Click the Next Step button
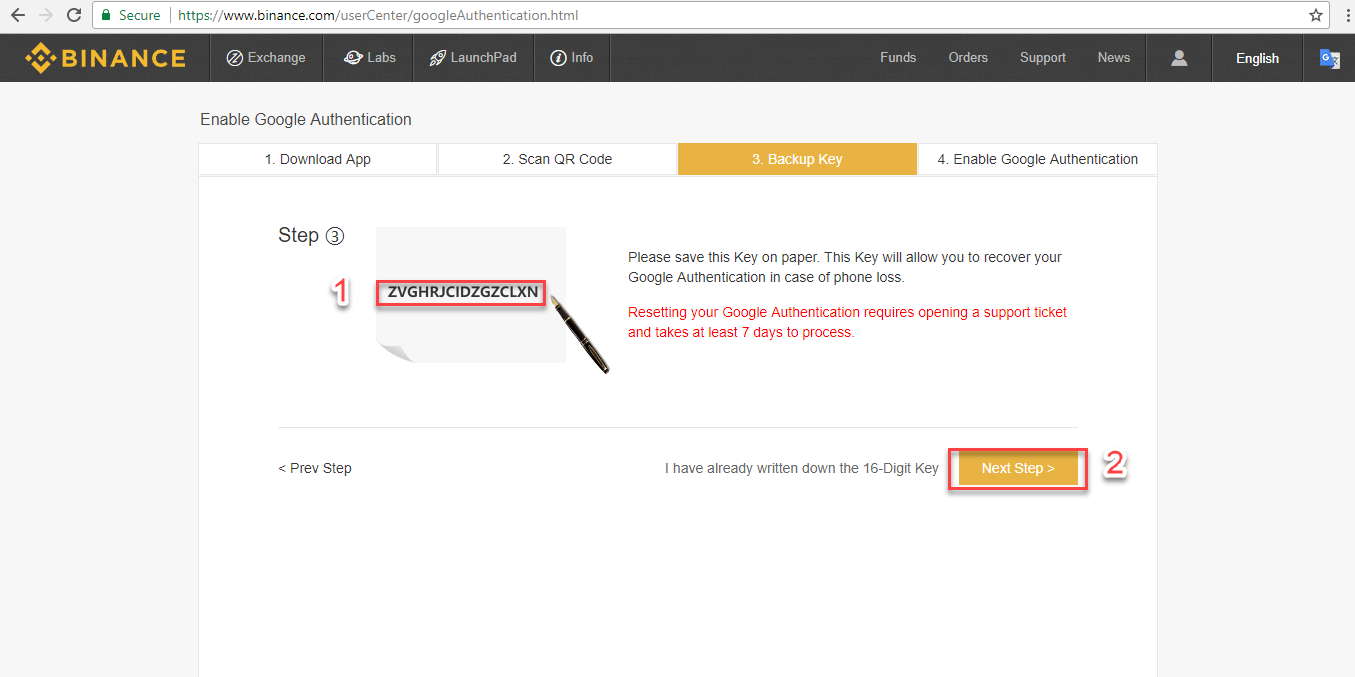This screenshot has width=1355, height=677. [1017, 468]
